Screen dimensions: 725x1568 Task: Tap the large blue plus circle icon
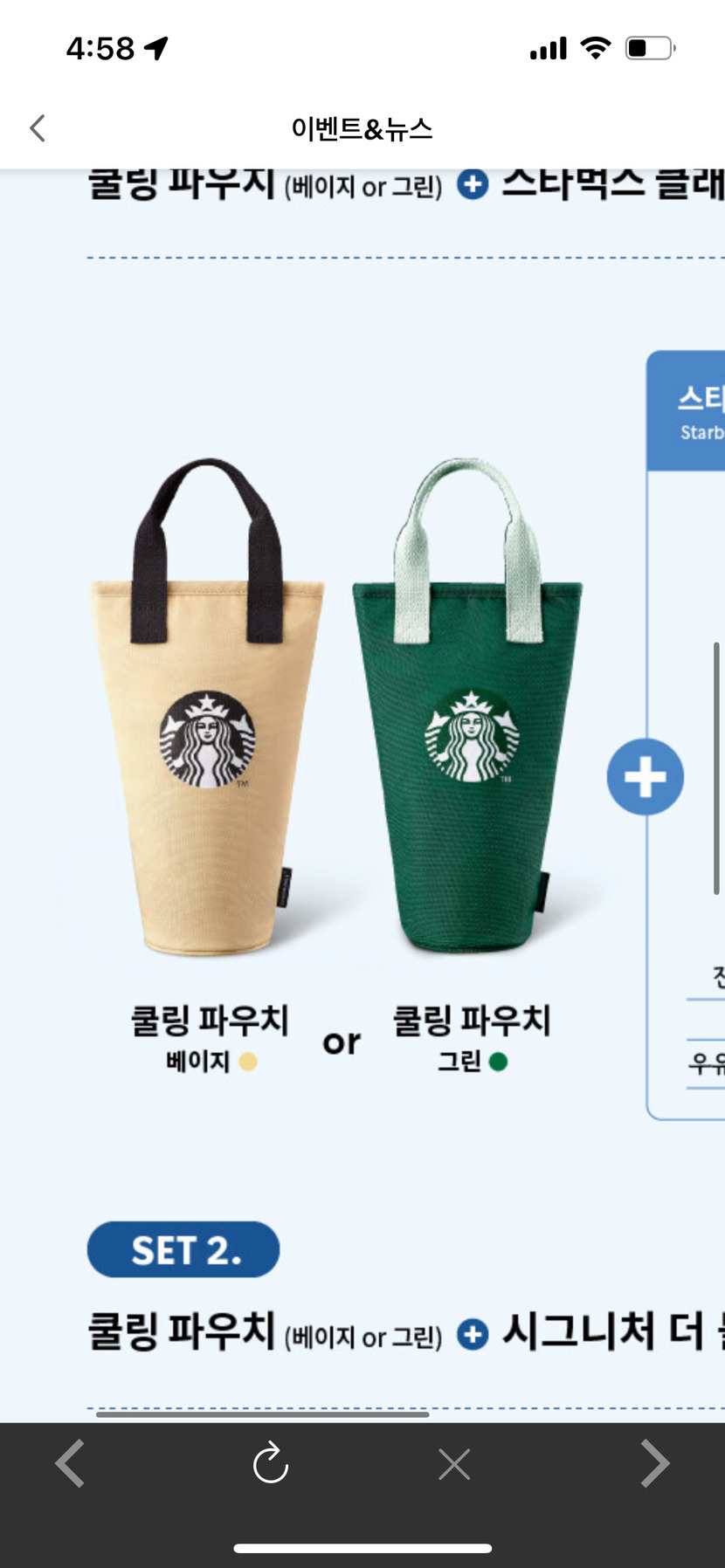(x=646, y=777)
